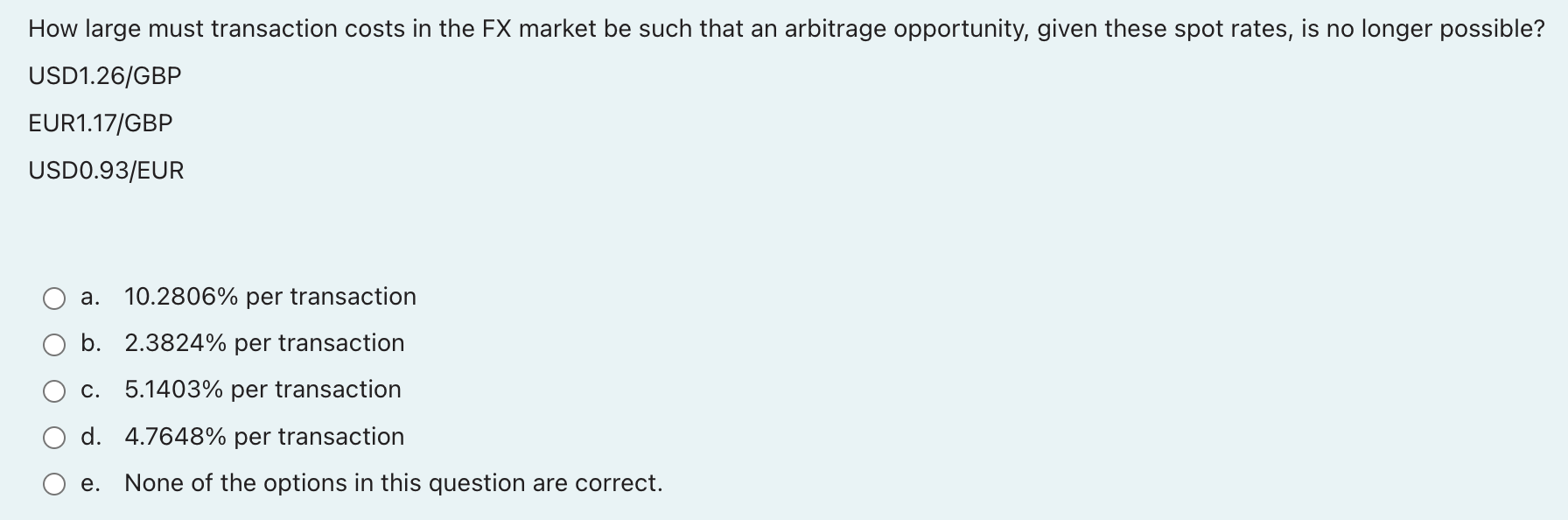Click the USD1.26/GBP spot rate text

(x=104, y=75)
